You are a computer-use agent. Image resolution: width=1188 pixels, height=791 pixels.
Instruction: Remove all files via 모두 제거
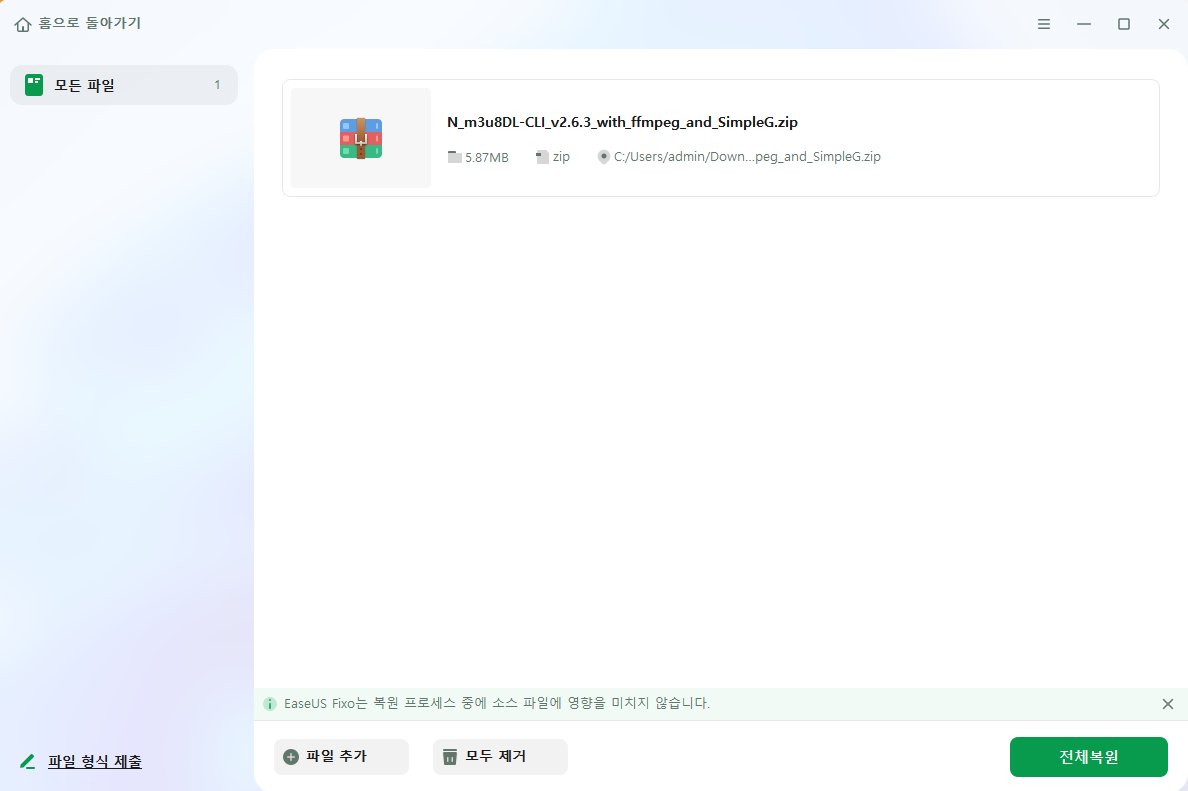[500, 757]
